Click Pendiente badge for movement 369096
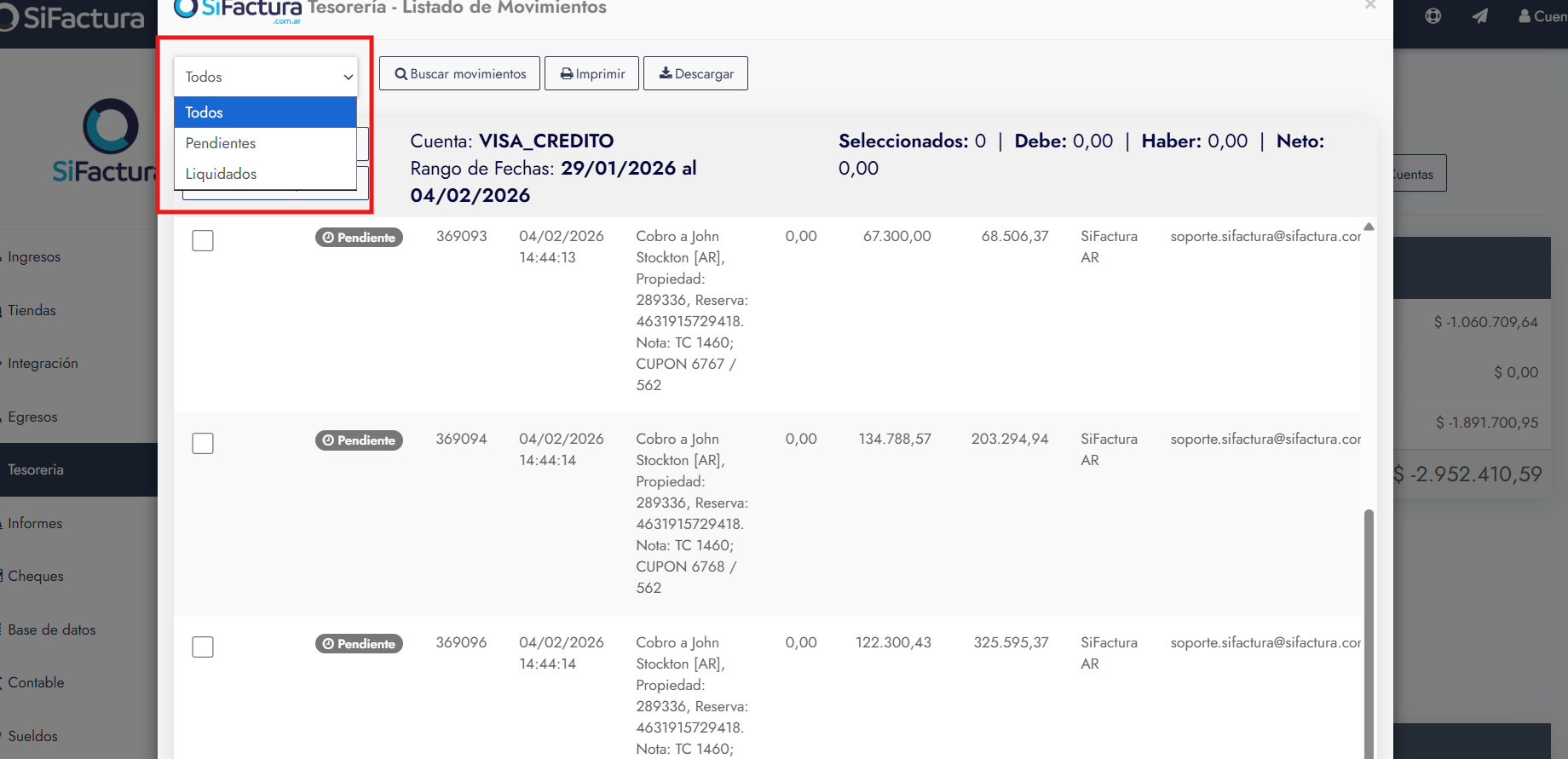 359,644
